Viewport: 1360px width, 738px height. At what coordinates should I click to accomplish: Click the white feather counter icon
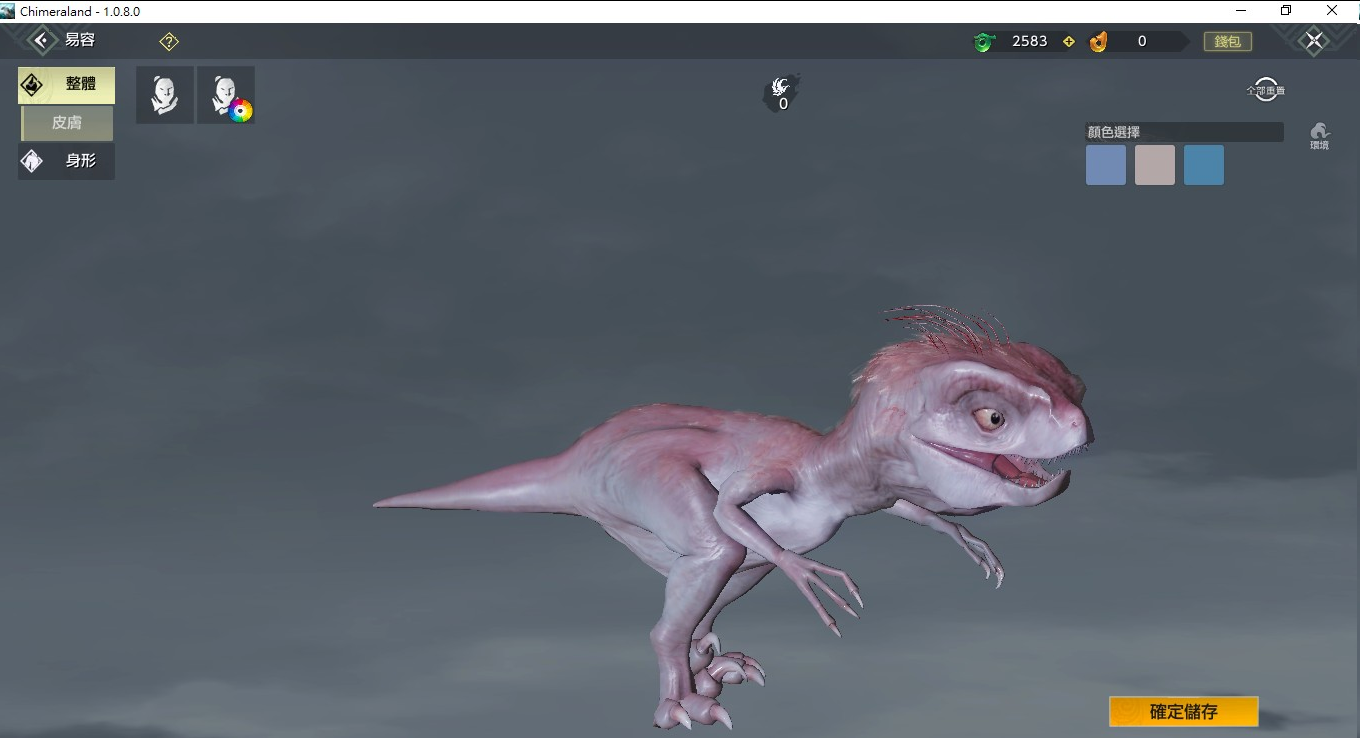(782, 92)
